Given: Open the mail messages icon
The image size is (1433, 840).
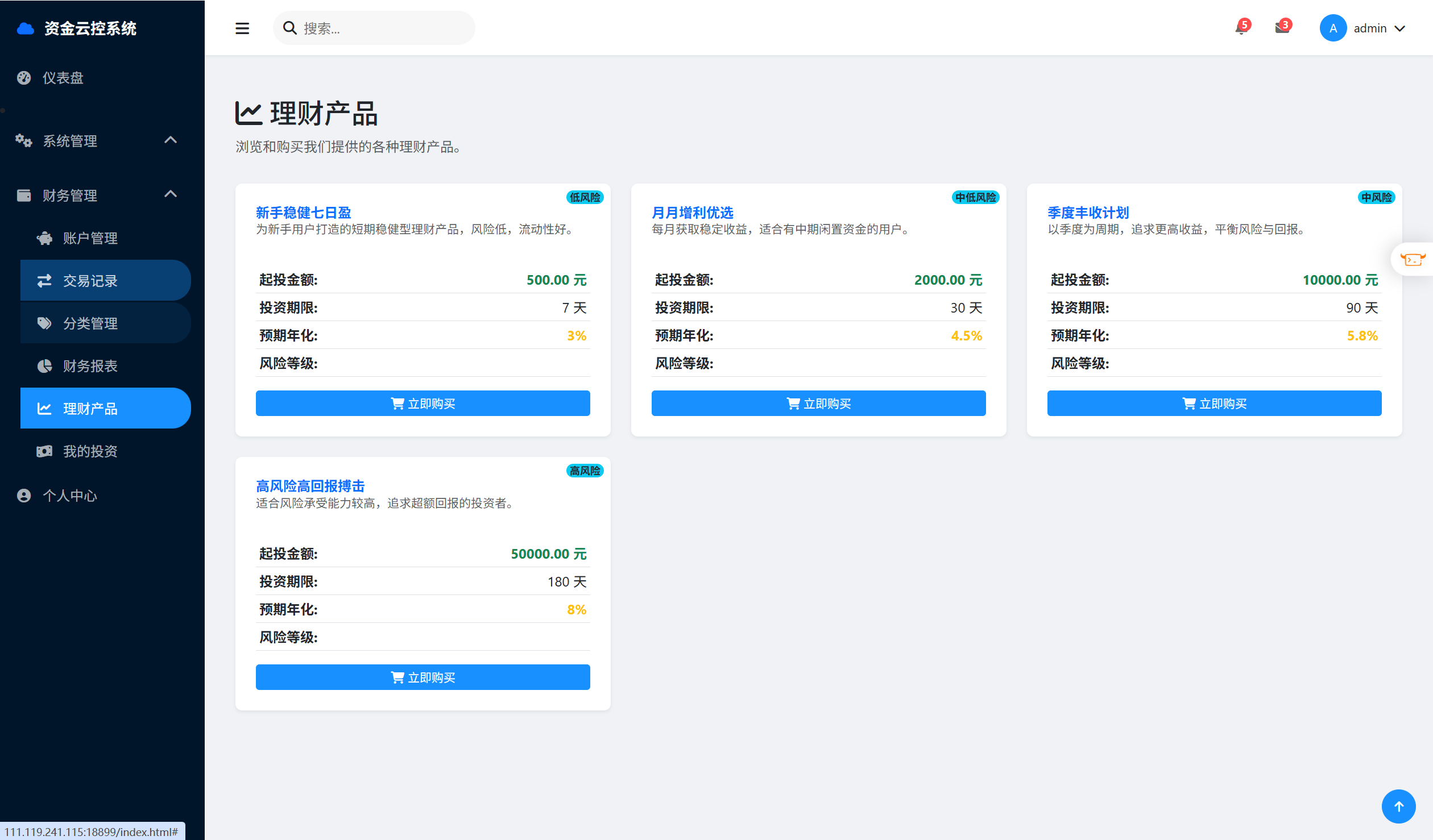Looking at the screenshot, I should pos(1282,28).
